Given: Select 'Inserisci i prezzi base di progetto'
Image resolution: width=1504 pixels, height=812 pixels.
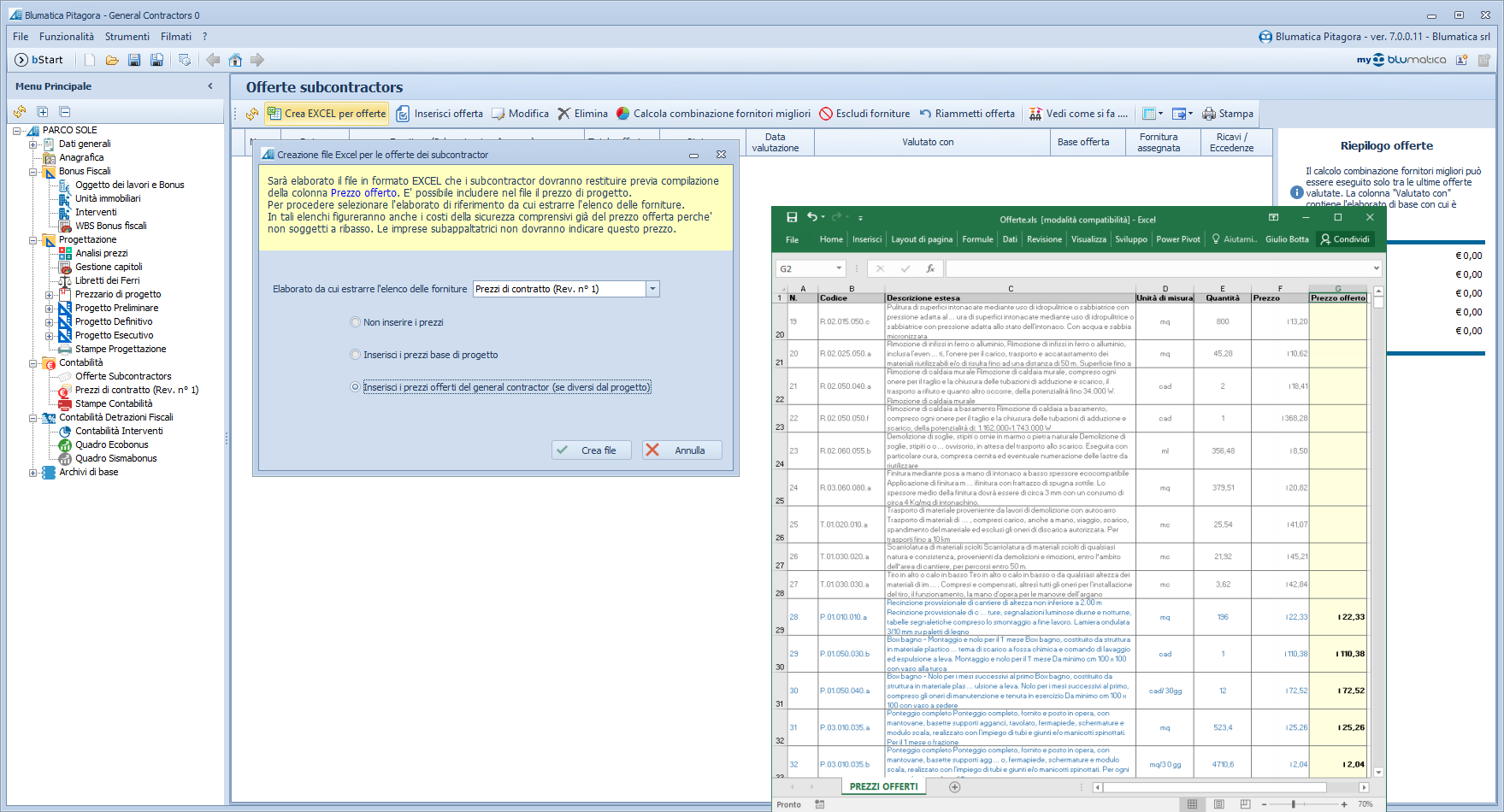Looking at the screenshot, I should (x=356, y=355).
